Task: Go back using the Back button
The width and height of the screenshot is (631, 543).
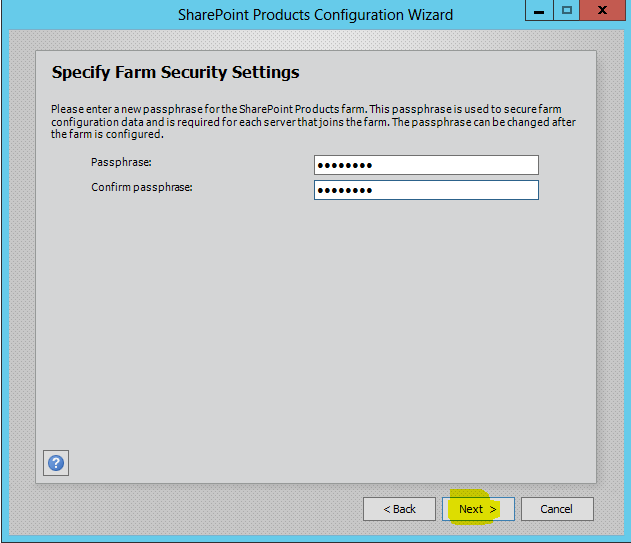Action: point(399,509)
